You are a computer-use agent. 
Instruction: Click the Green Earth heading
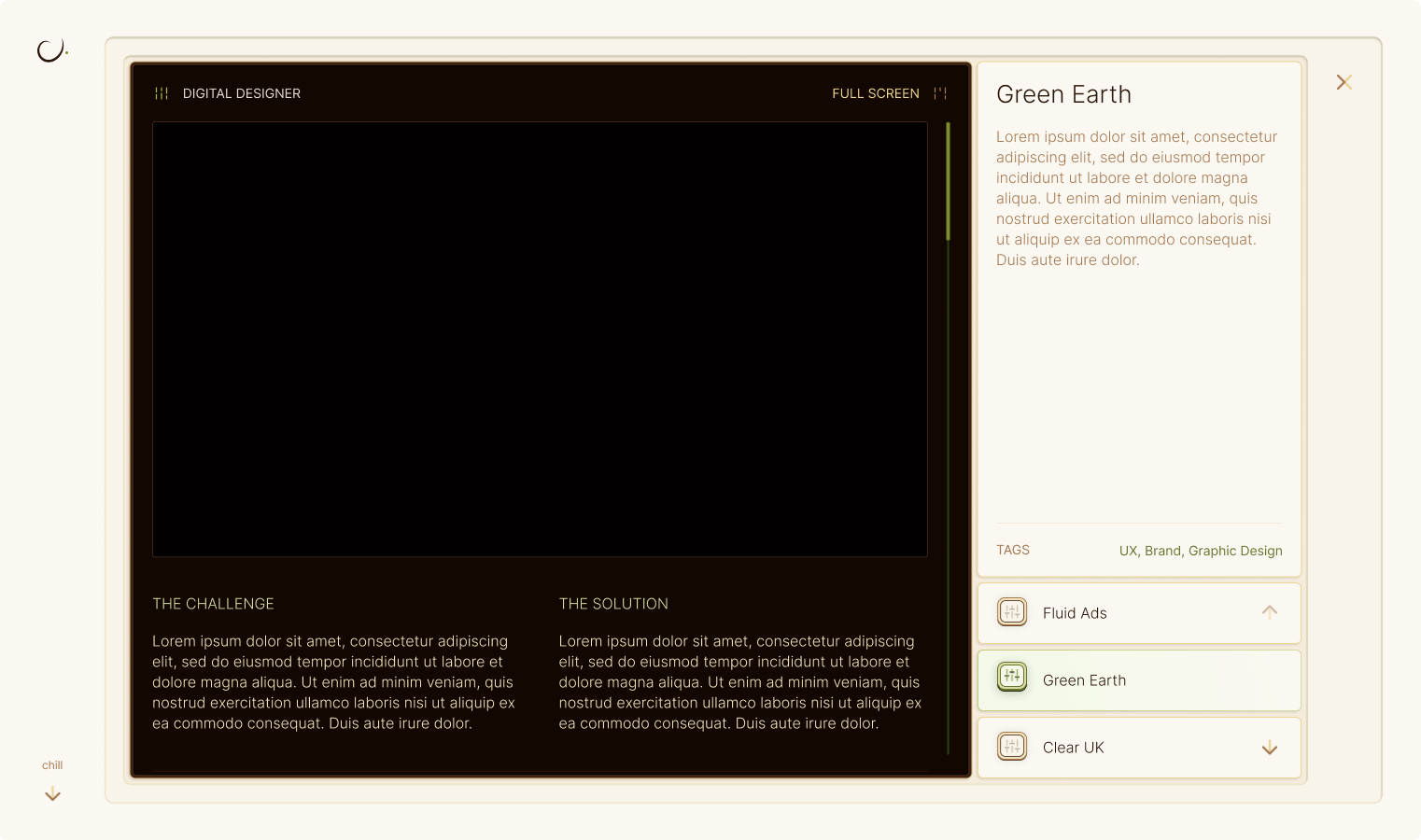point(1063,94)
